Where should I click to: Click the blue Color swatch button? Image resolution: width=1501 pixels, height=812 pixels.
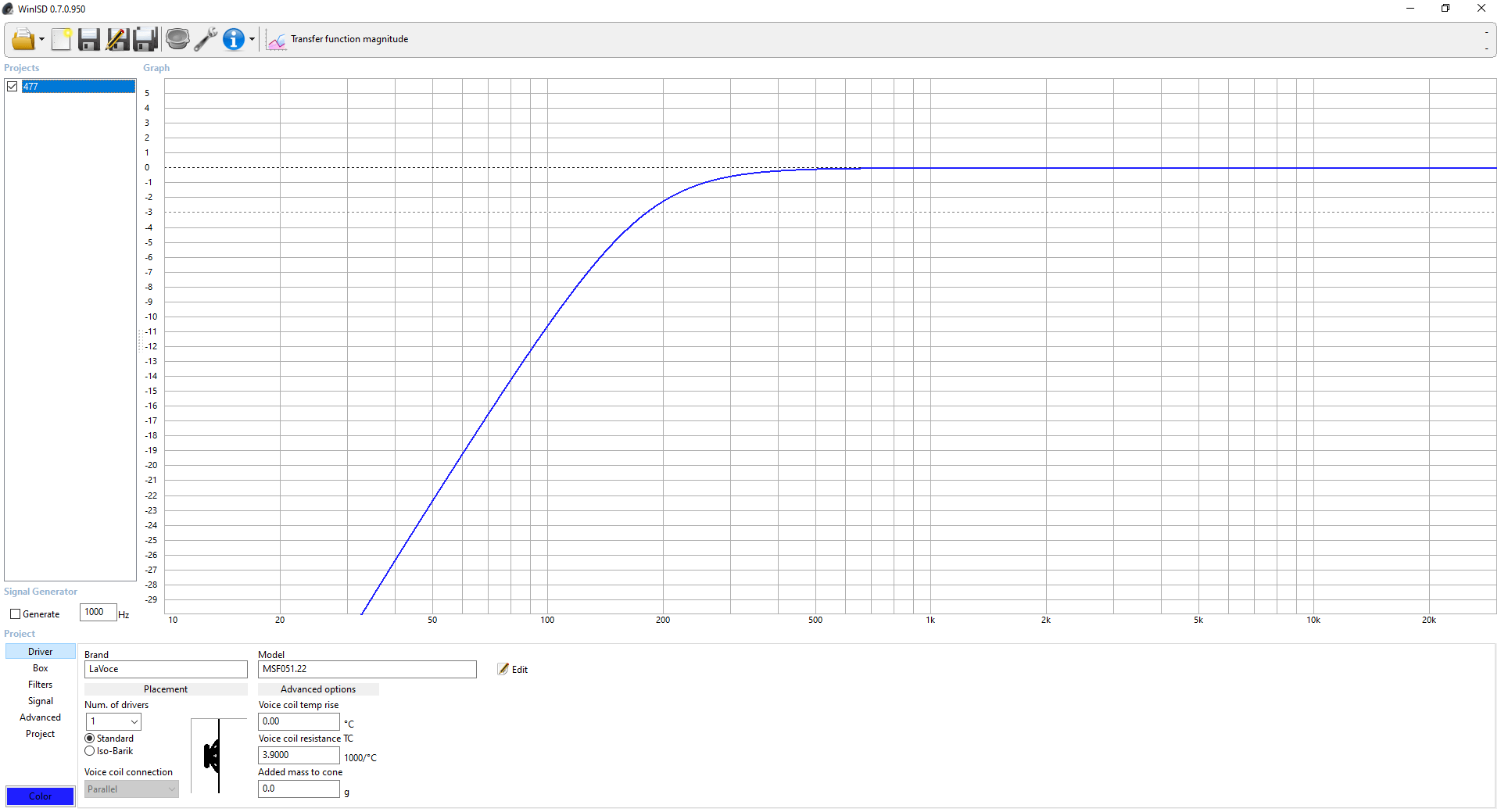41,796
